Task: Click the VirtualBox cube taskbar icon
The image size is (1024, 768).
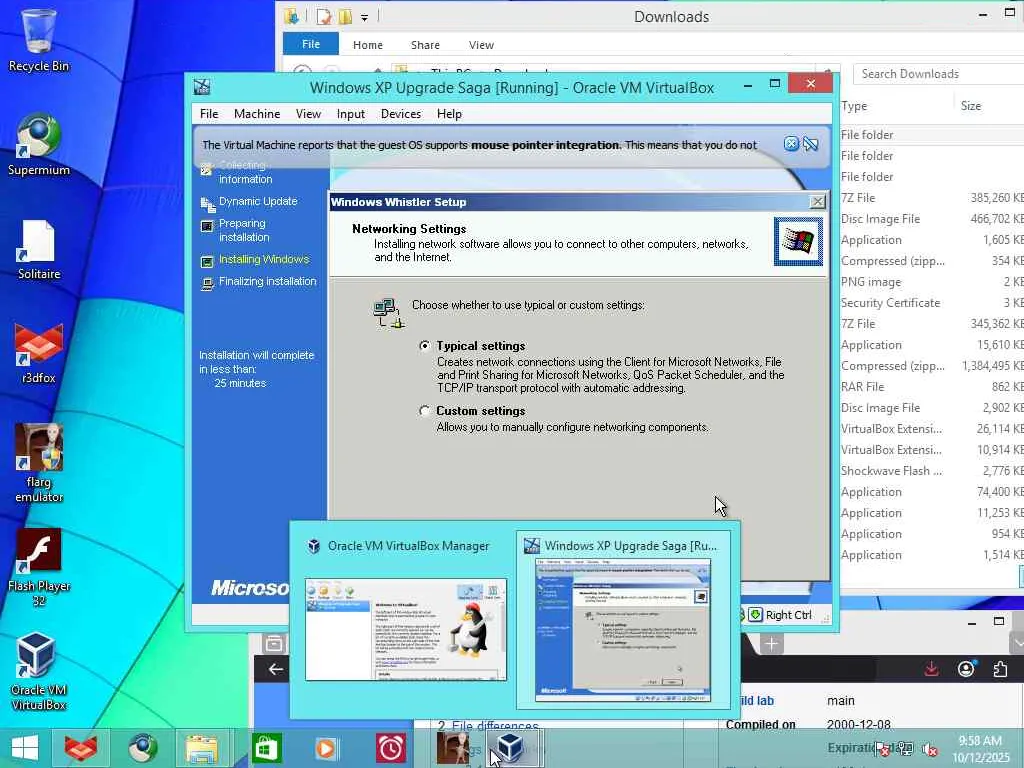Action: [x=510, y=748]
